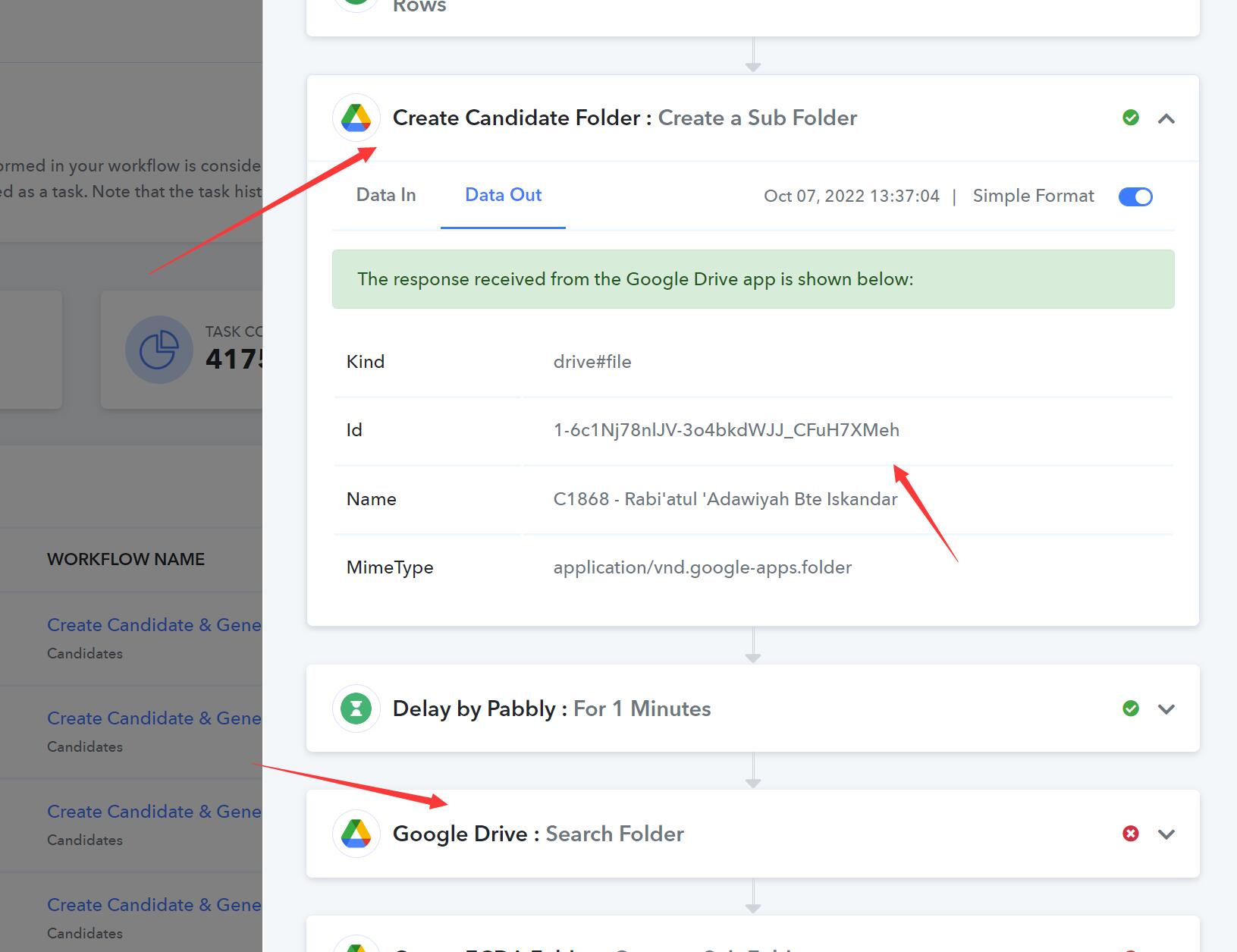This screenshot has height=952, width=1237.
Task: Click the WORKFLOW NAME column header
Action: pyautogui.click(x=126, y=559)
